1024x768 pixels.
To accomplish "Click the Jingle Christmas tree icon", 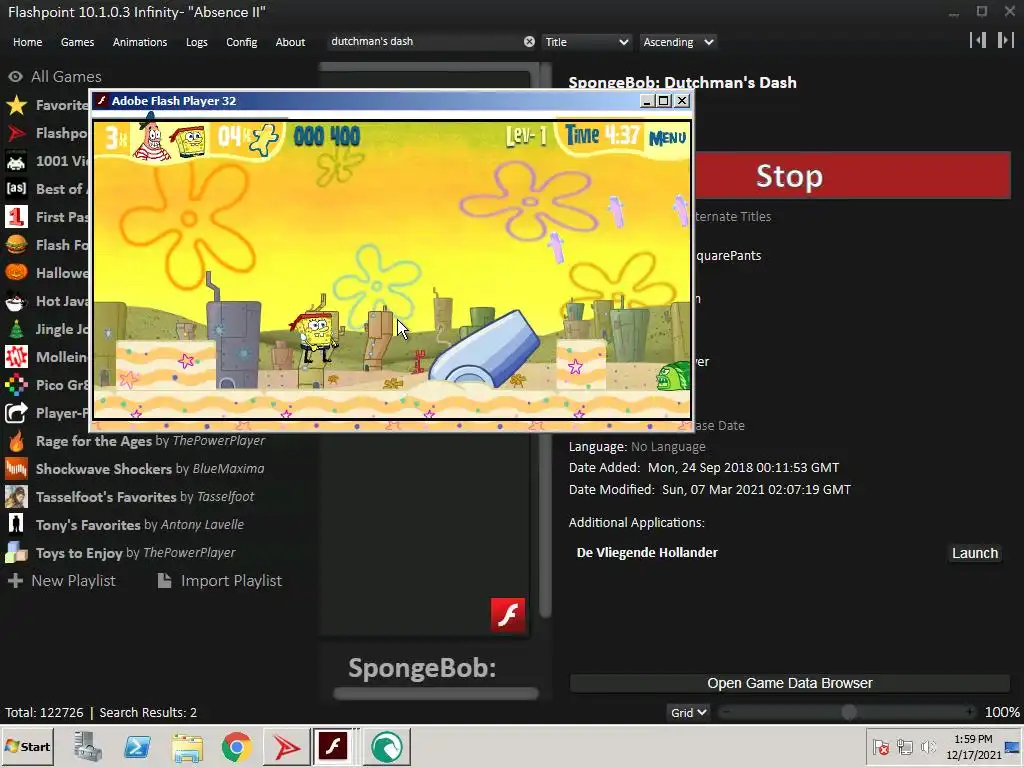I will click(x=16, y=328).
